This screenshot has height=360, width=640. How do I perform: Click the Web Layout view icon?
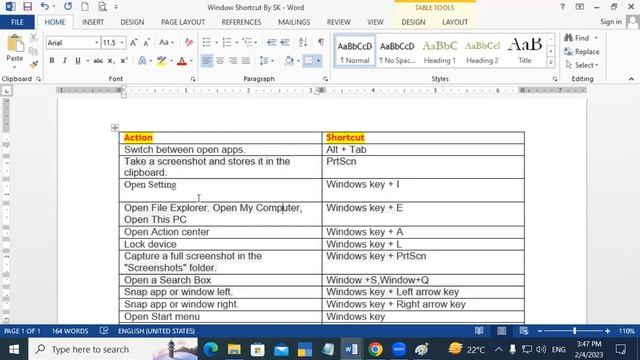pos(524,331)
